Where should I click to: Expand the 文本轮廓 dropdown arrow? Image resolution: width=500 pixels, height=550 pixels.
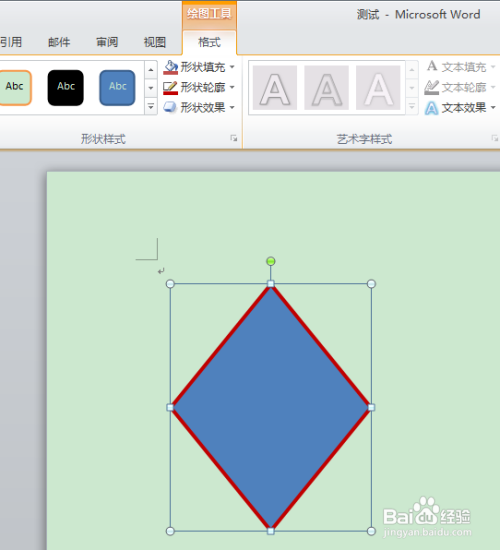[x=493, y=87]
